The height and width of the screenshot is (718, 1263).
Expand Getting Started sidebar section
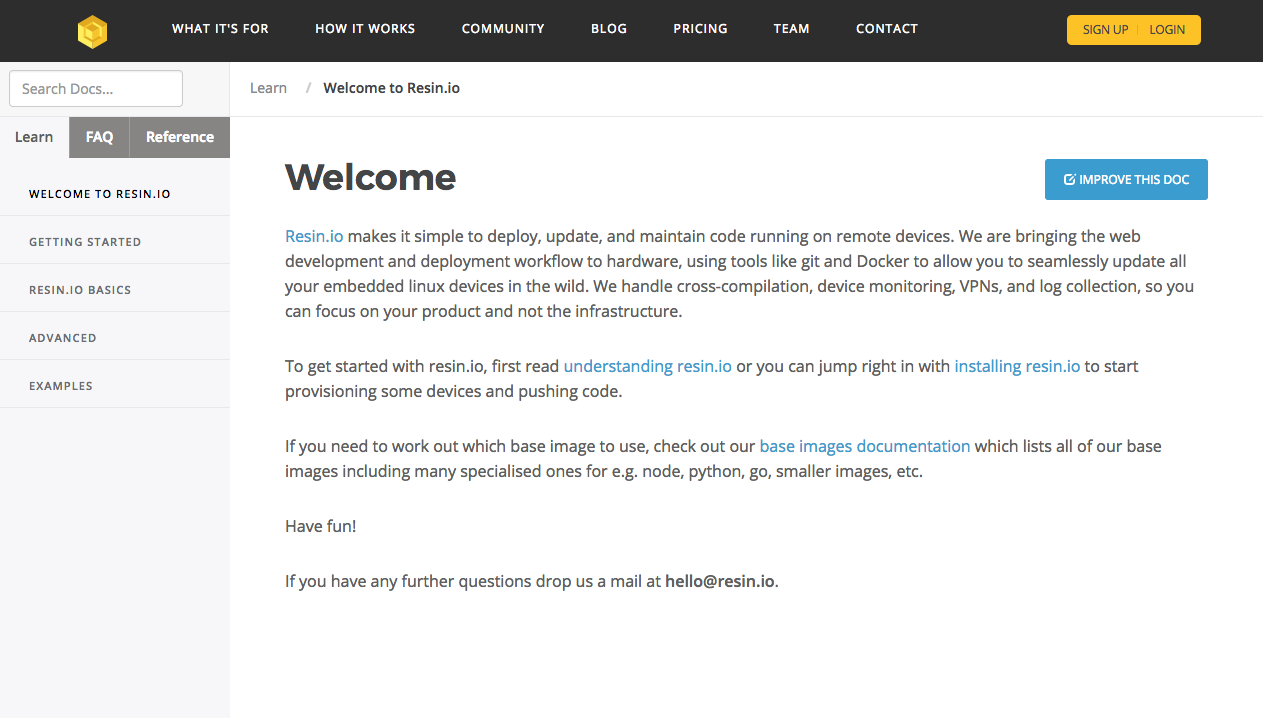click(x=115, y=241)
